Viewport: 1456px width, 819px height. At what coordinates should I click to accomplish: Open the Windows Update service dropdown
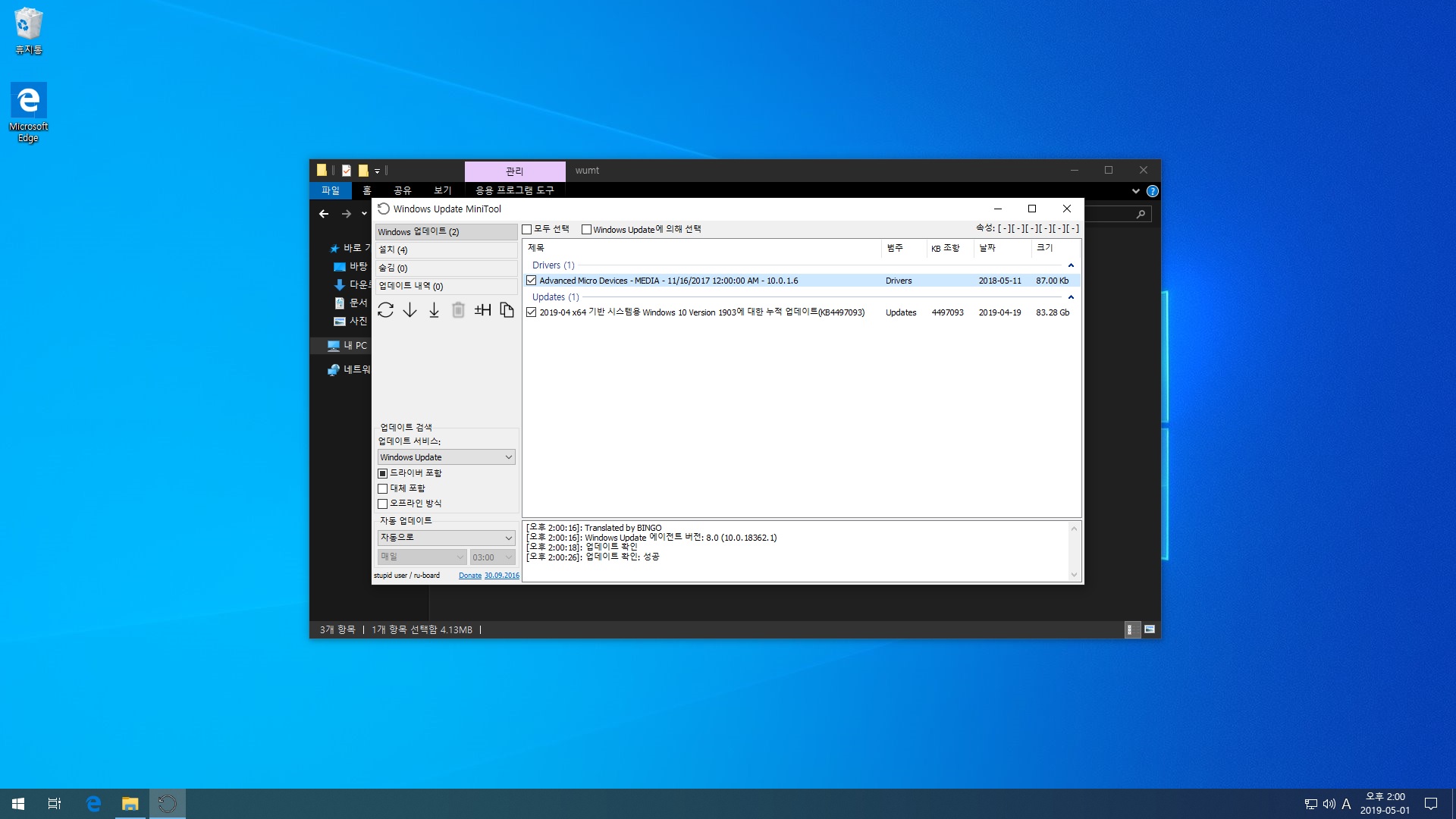click(x=446, y=457)
